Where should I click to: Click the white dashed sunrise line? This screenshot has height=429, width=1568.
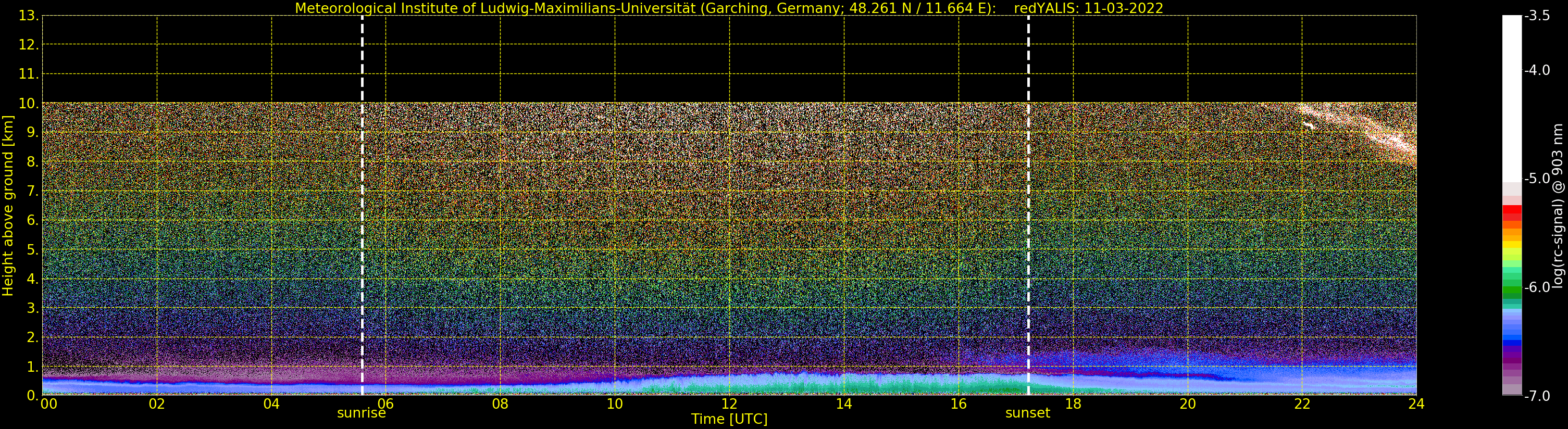[x=362, y=205]
